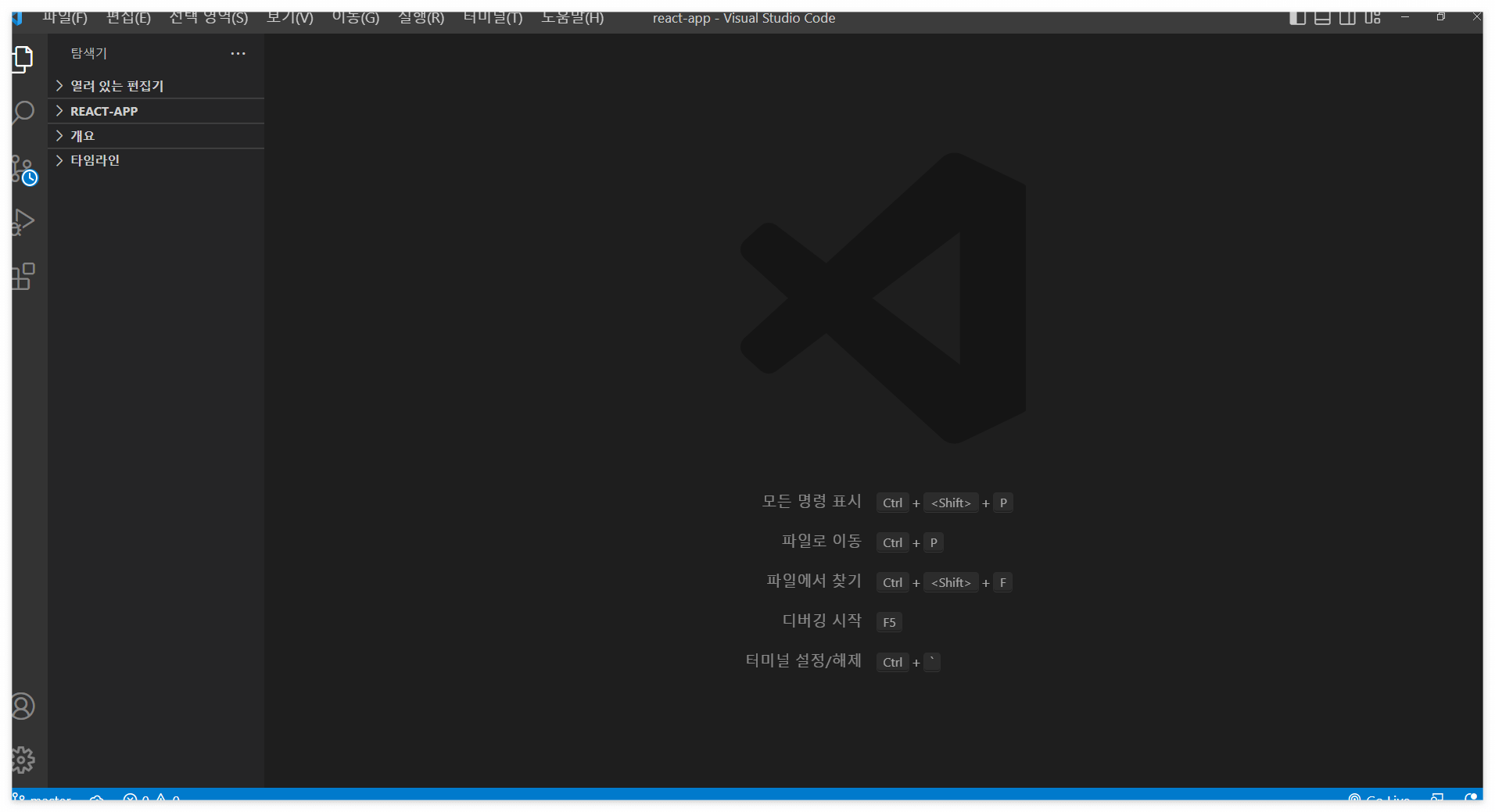Open errors and warnings status indicator
The height and width of the screenshot is (812, 1495).
(x=152, y=797)
